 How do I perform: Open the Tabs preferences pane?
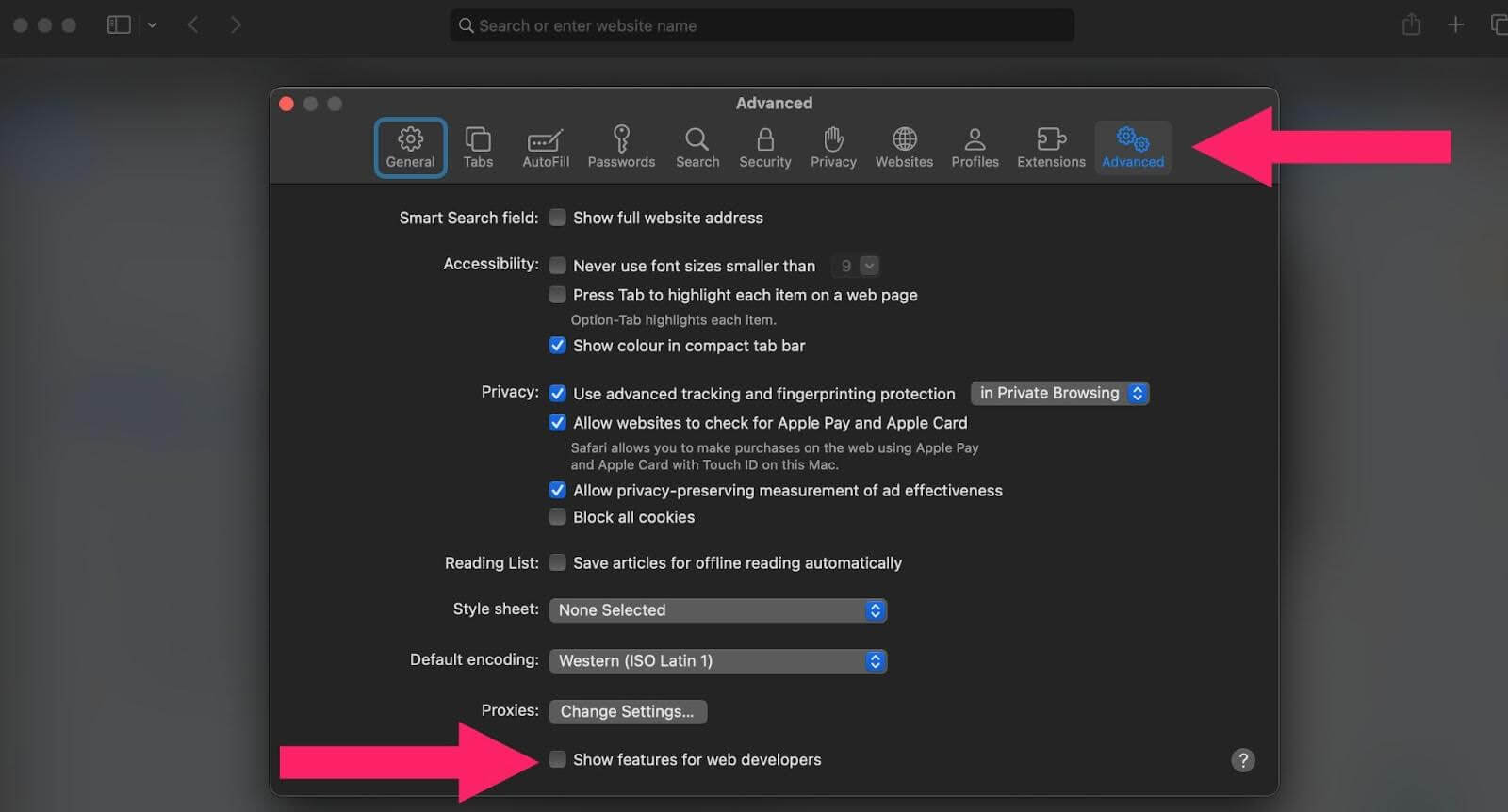click(x=478, y=148)
